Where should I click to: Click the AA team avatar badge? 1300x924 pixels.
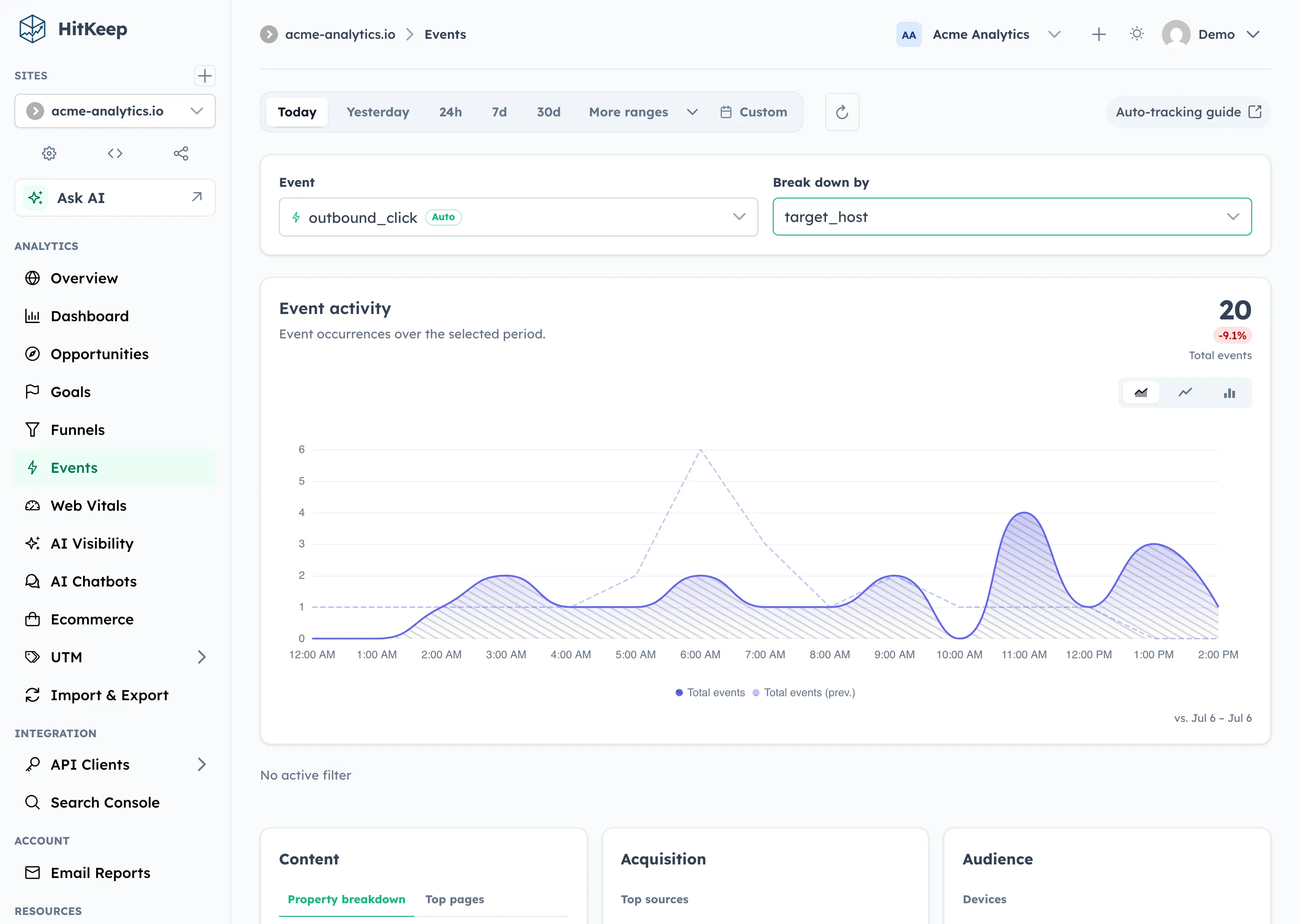click(x=909, y=35)
